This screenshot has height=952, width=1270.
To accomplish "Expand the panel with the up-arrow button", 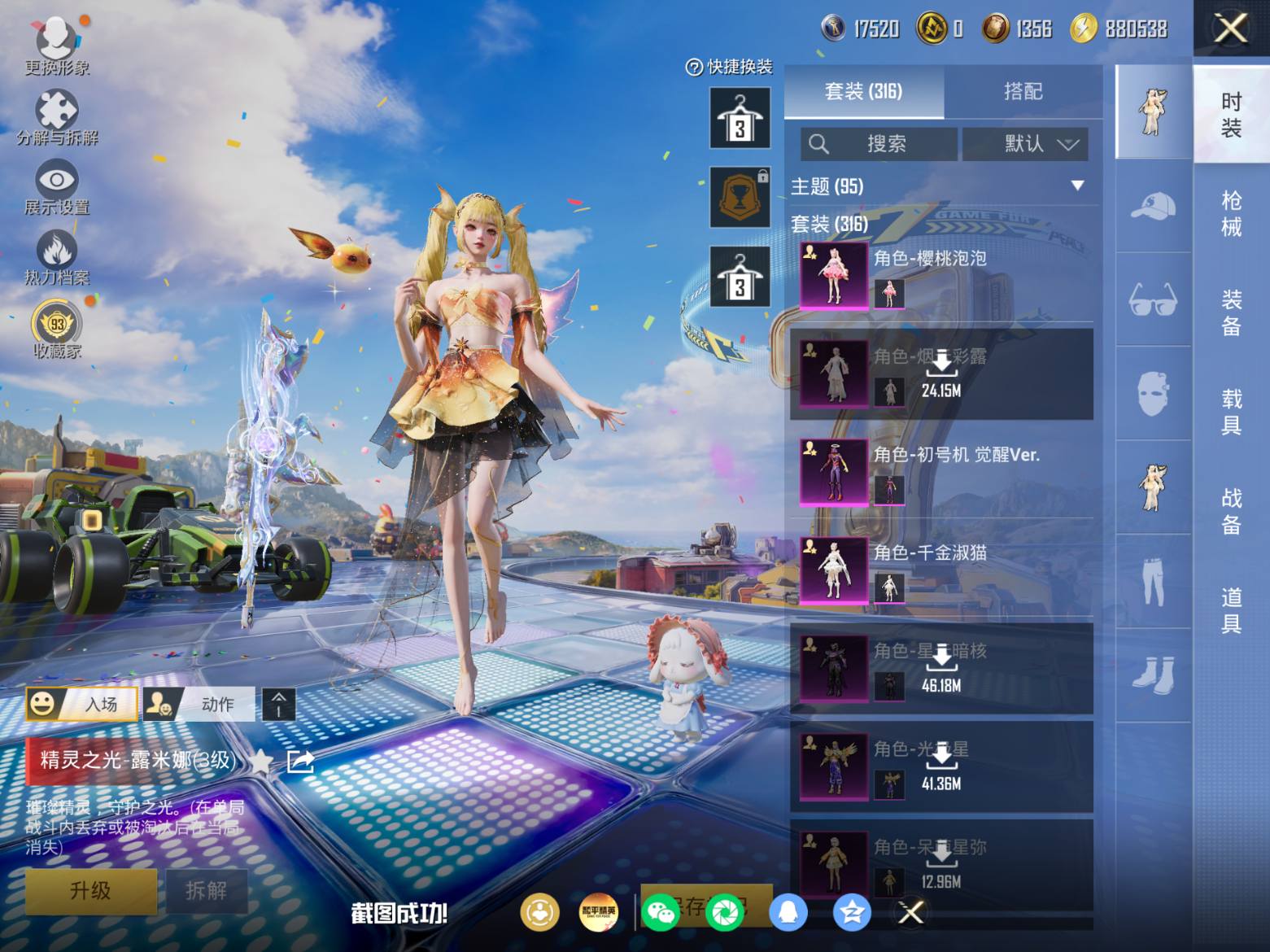I will [x=278, y=704].
